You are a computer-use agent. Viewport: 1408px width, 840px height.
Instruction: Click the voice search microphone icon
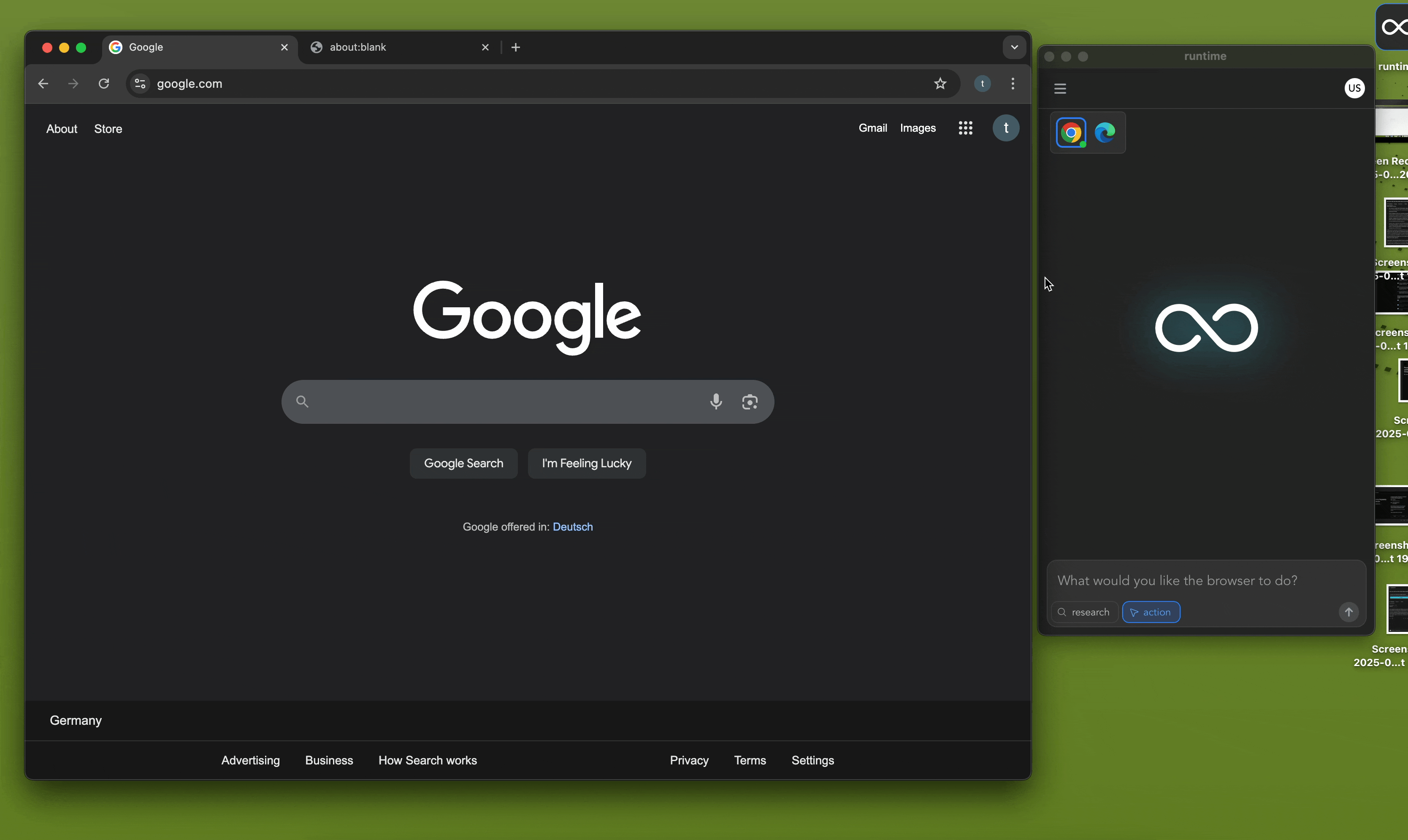click(x=716, y=402)
